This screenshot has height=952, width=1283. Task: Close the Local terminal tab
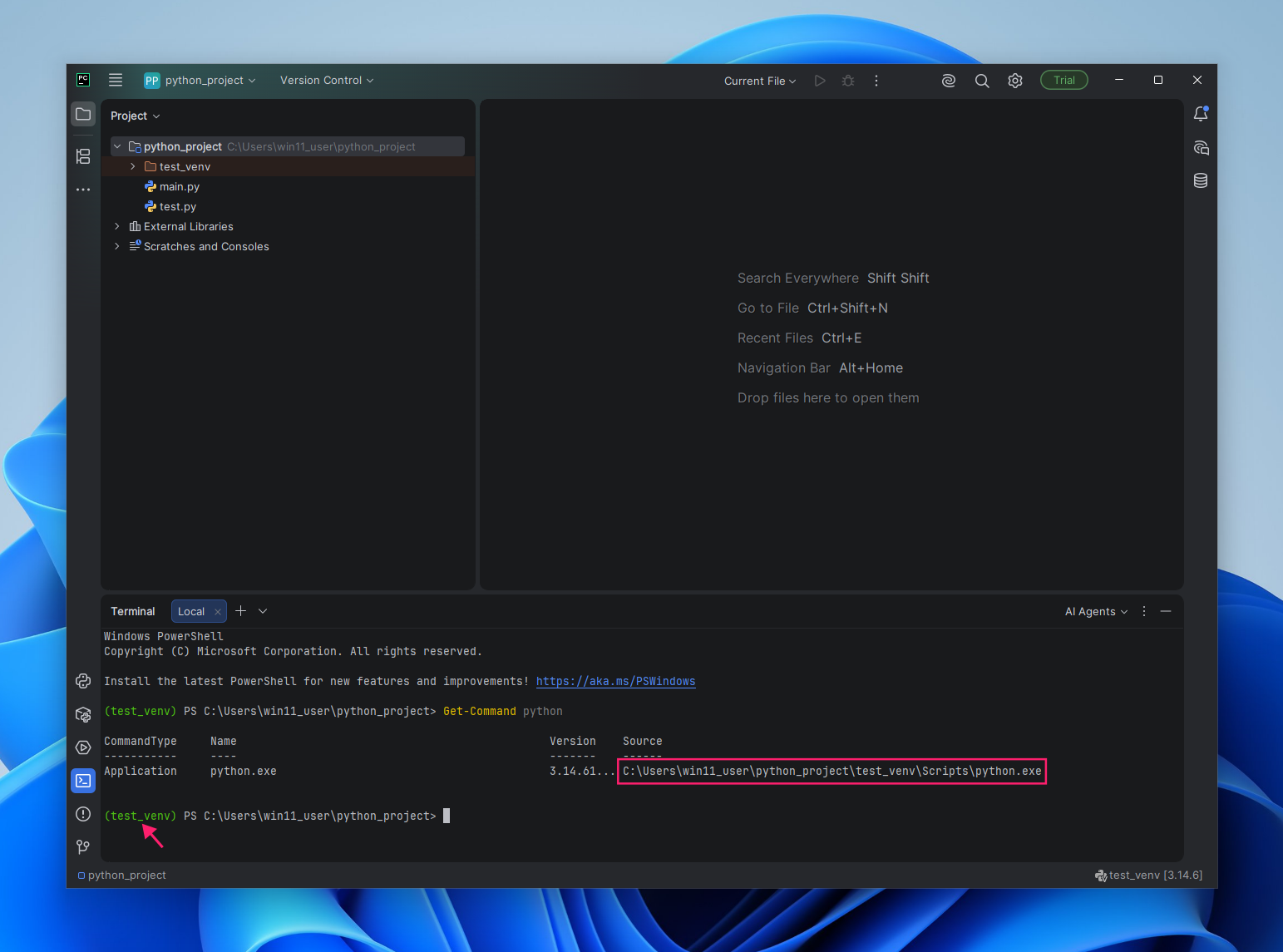click(x=218, y=612)
